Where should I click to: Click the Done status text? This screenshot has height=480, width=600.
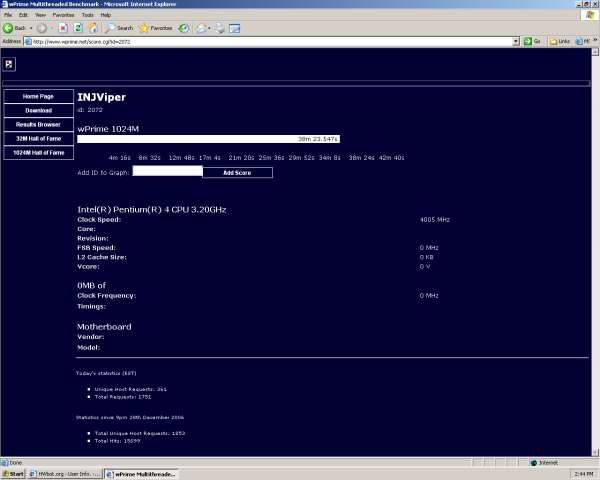tap(15, 463)
